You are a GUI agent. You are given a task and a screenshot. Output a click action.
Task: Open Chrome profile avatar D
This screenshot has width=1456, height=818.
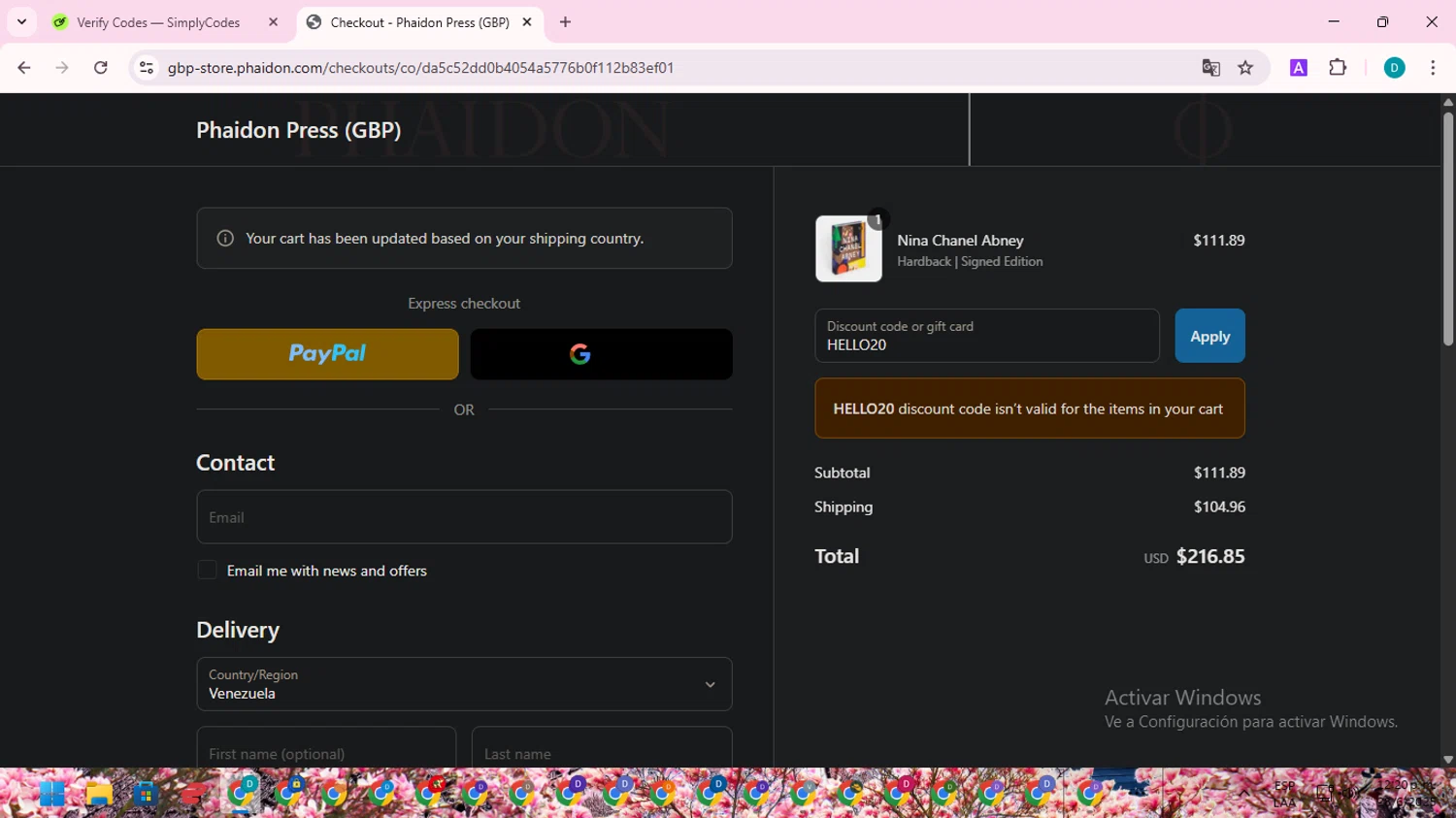(1394, 68)
